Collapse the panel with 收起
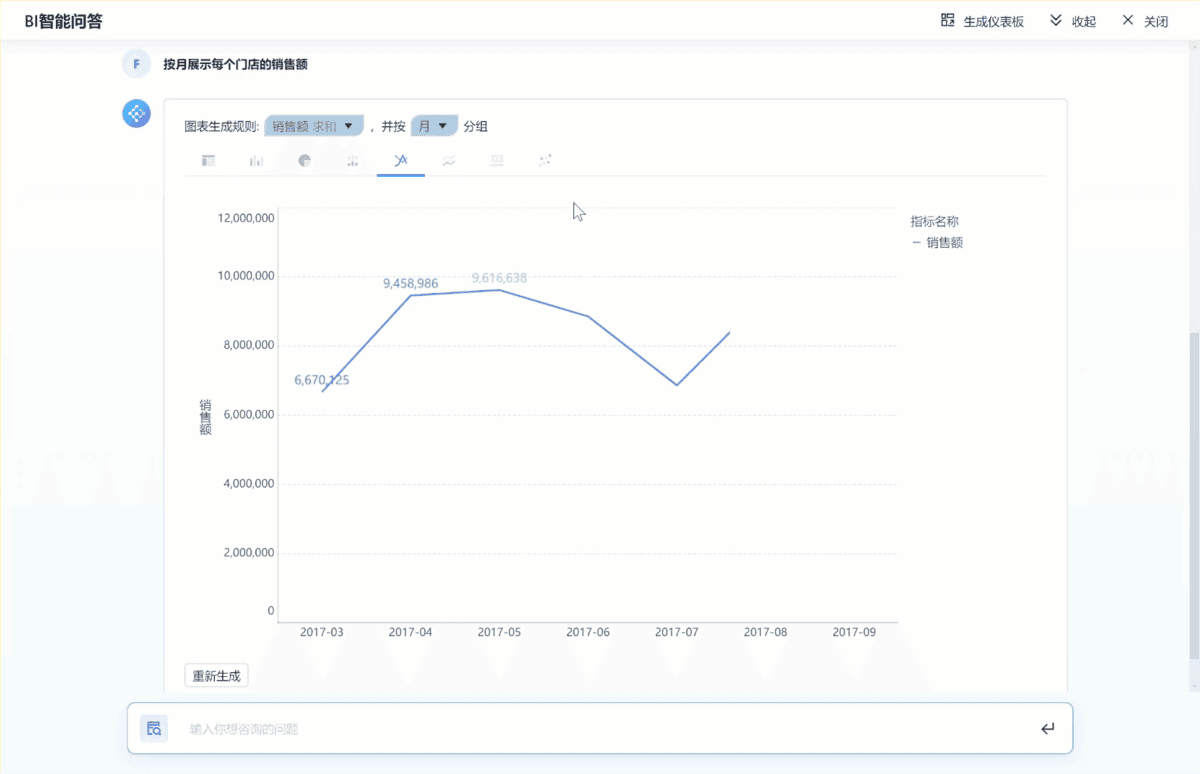 point(1073,21)
